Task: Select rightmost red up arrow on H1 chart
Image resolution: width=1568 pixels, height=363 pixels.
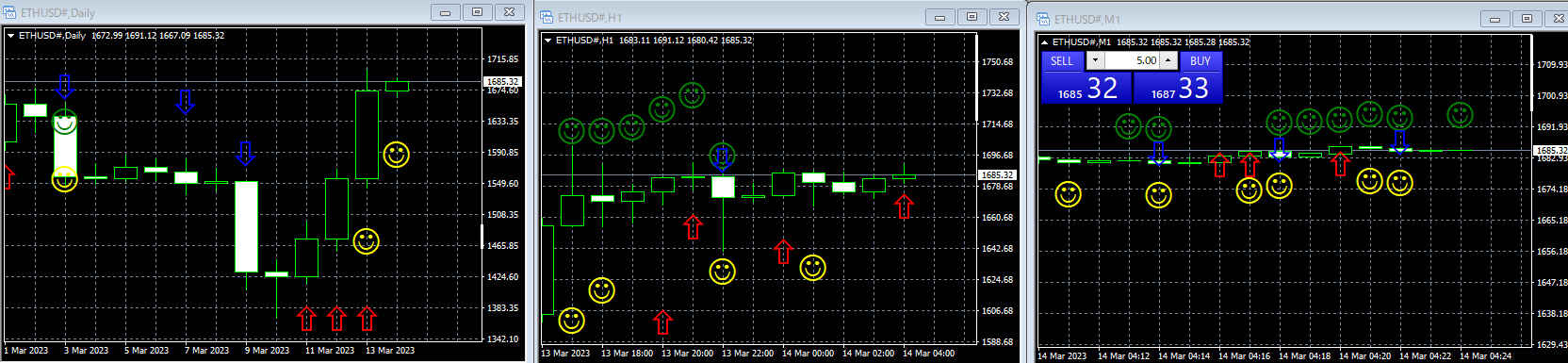Action: 904,206
